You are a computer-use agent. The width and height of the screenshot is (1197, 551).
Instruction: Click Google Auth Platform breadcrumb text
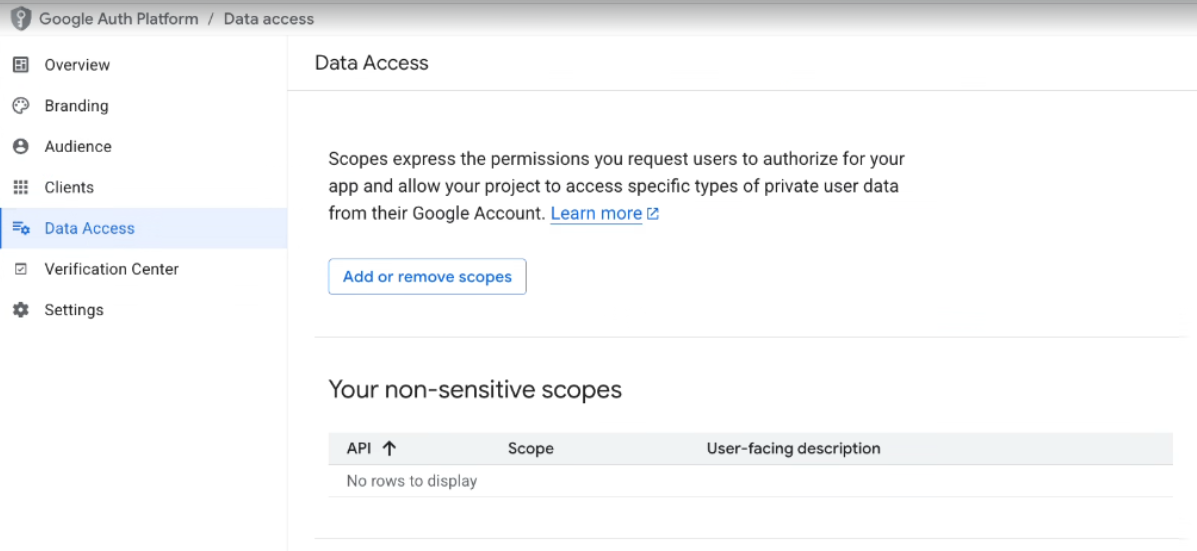pos(118,19)
